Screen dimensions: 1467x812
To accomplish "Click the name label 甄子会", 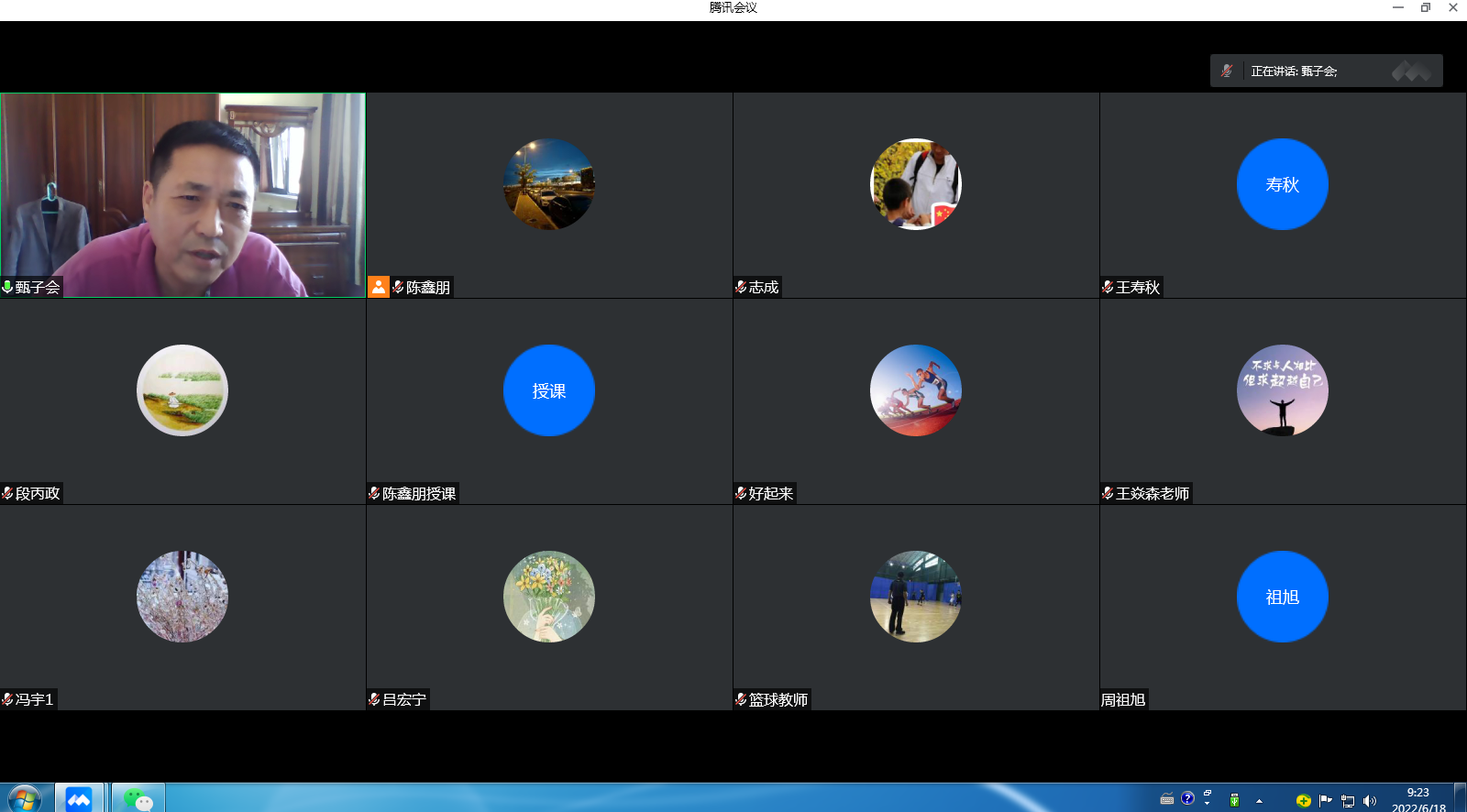I will pyautogui.click(x=38, y=287).
